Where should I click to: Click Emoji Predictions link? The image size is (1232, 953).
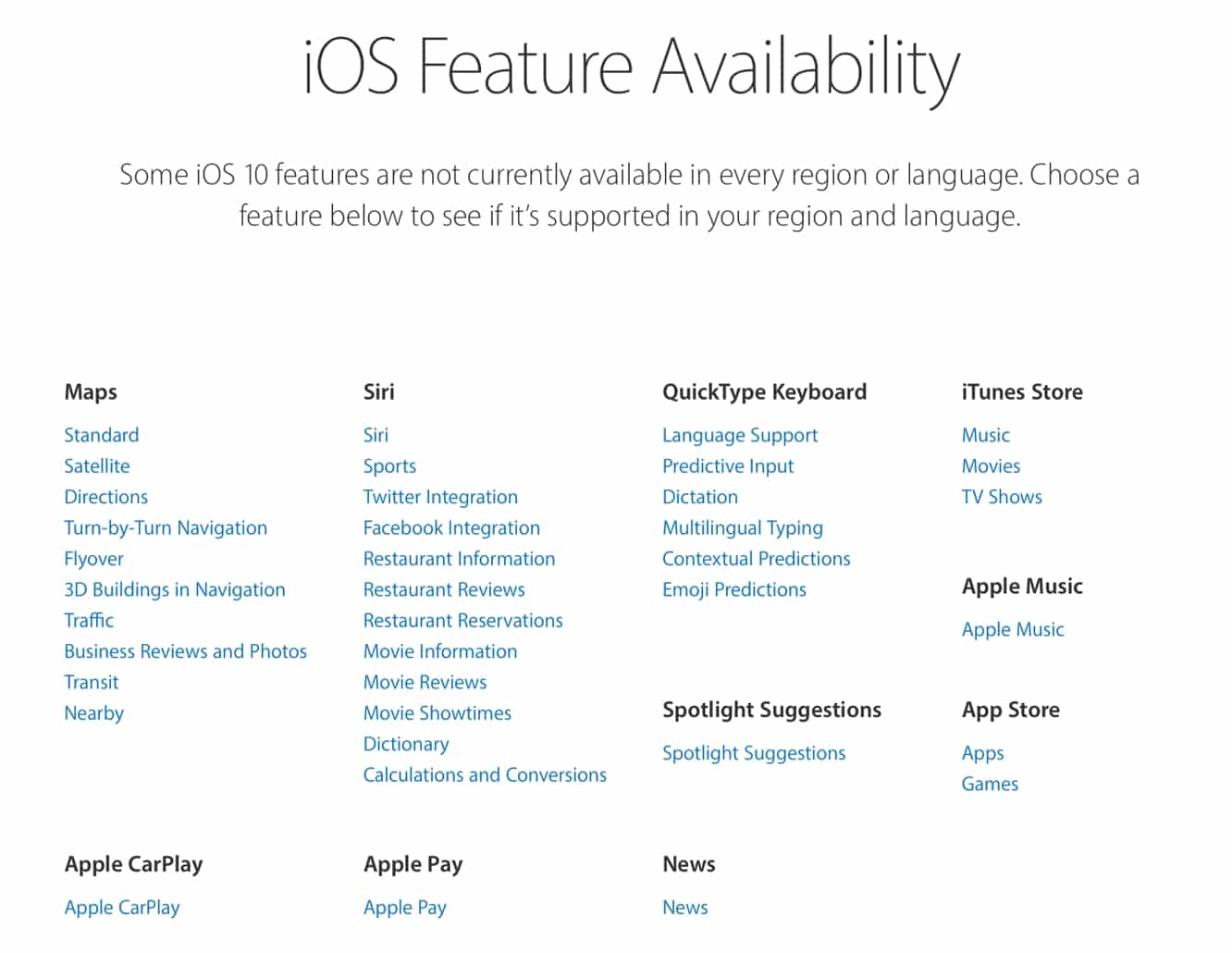[734, 589]
